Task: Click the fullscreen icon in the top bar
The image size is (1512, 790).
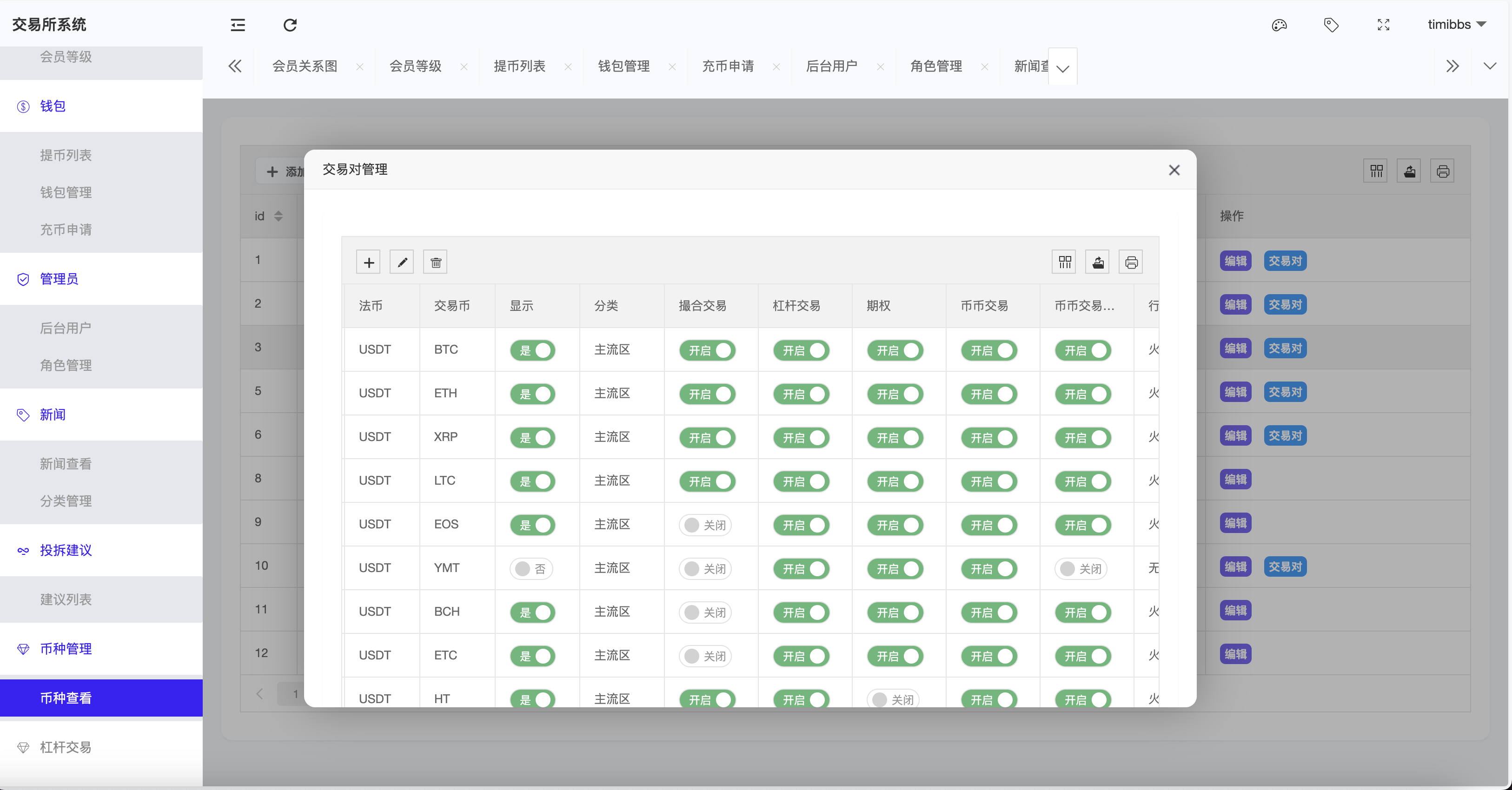Action: [x=1383, y=25]
